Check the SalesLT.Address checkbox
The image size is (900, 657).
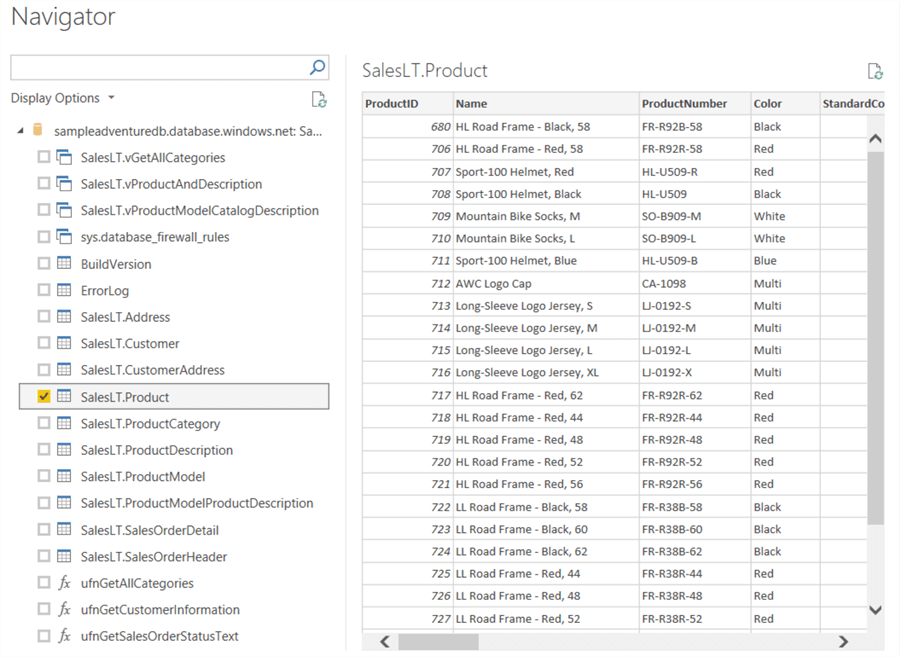coord(43,317)
